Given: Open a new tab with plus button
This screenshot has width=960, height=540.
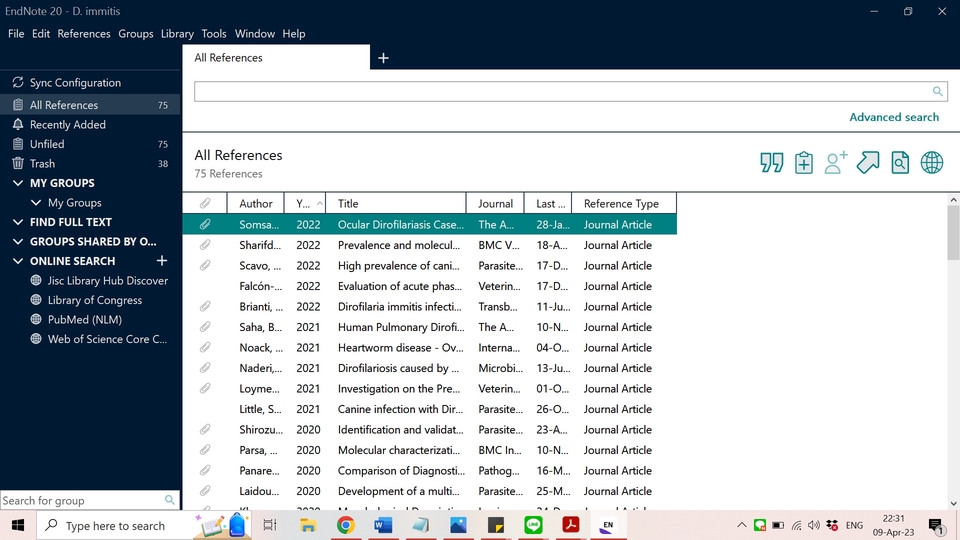Looking at the screenshot, I should pos(383,58).
